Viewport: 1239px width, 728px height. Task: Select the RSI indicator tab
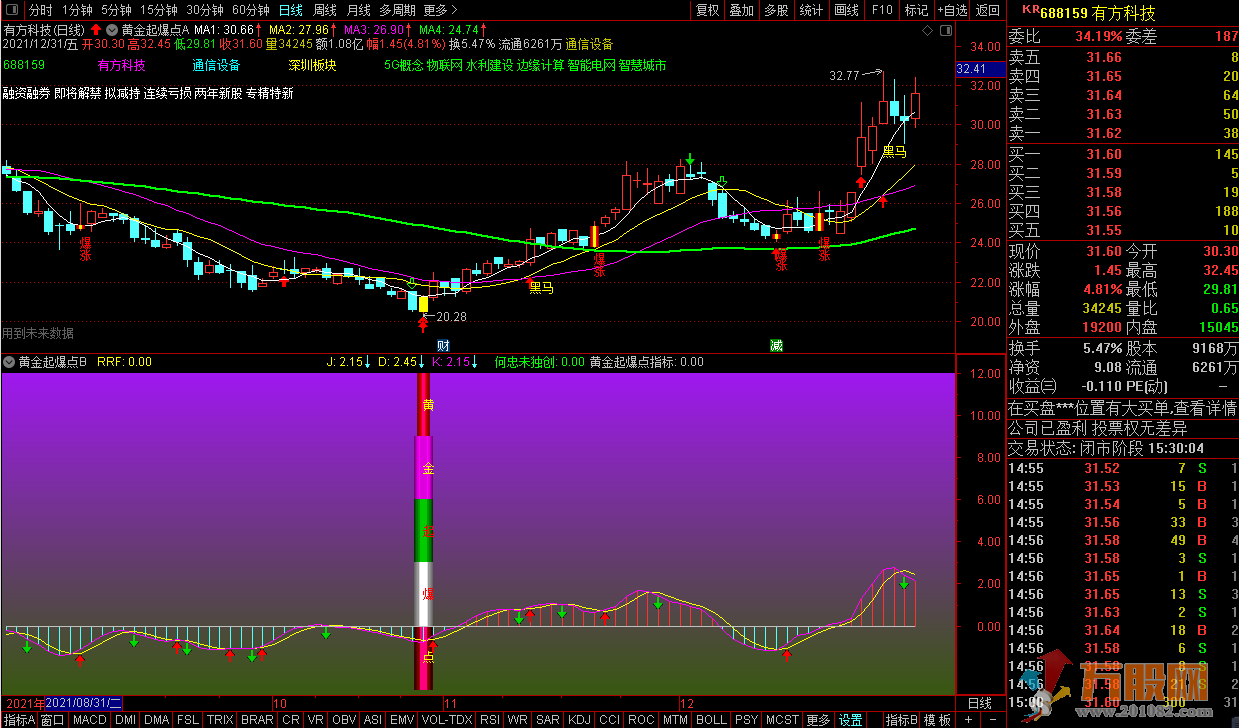[490, 720]
